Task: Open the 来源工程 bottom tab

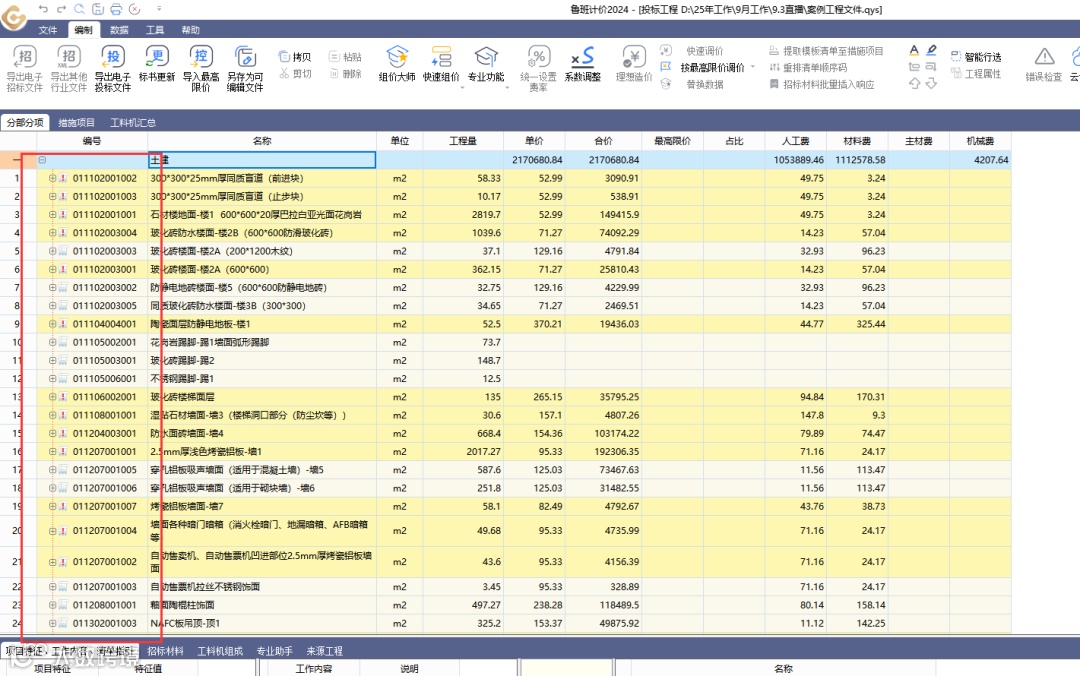Action: (324, 651)
